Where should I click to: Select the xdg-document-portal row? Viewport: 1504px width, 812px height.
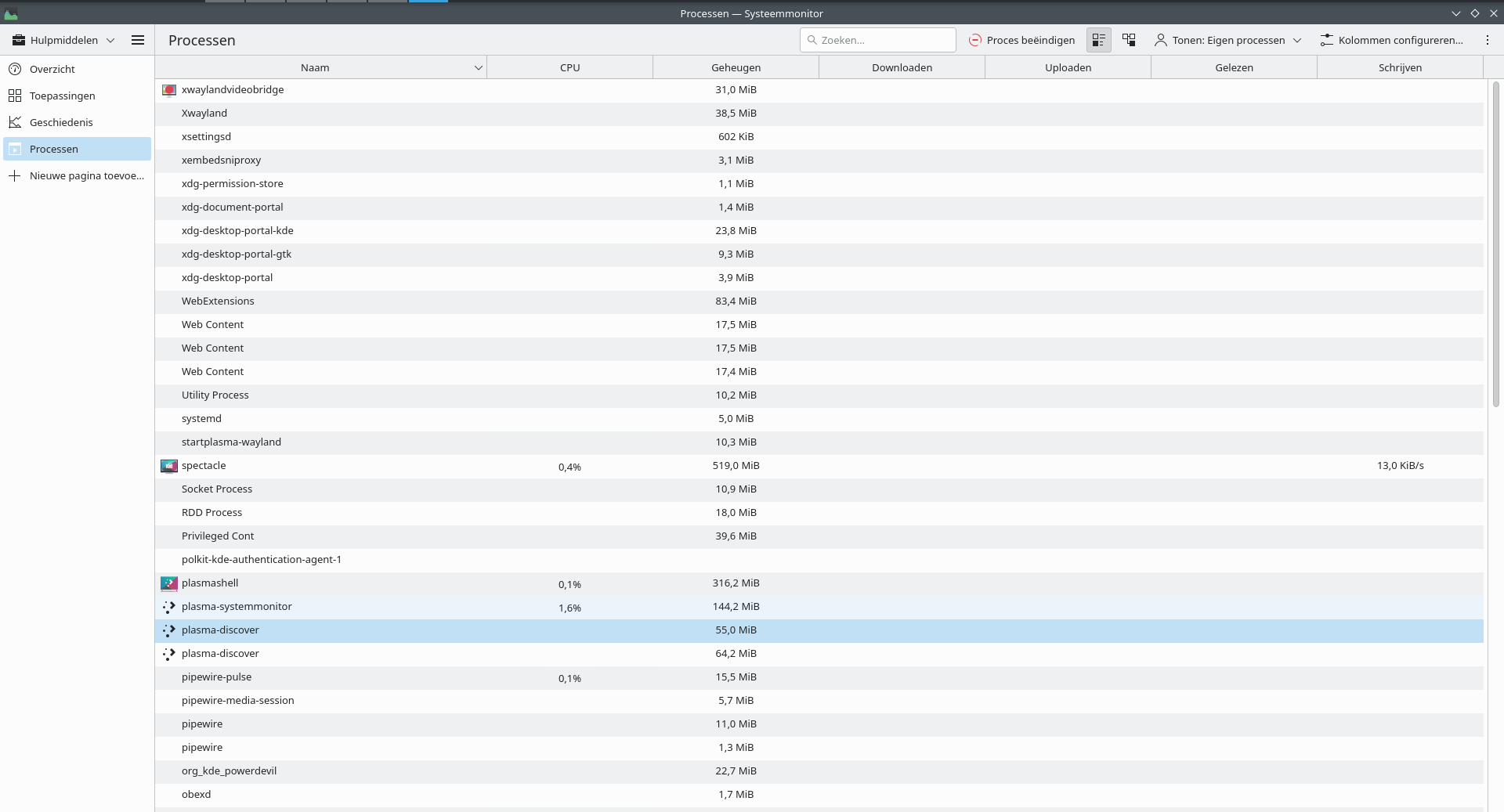click(819, 208)
